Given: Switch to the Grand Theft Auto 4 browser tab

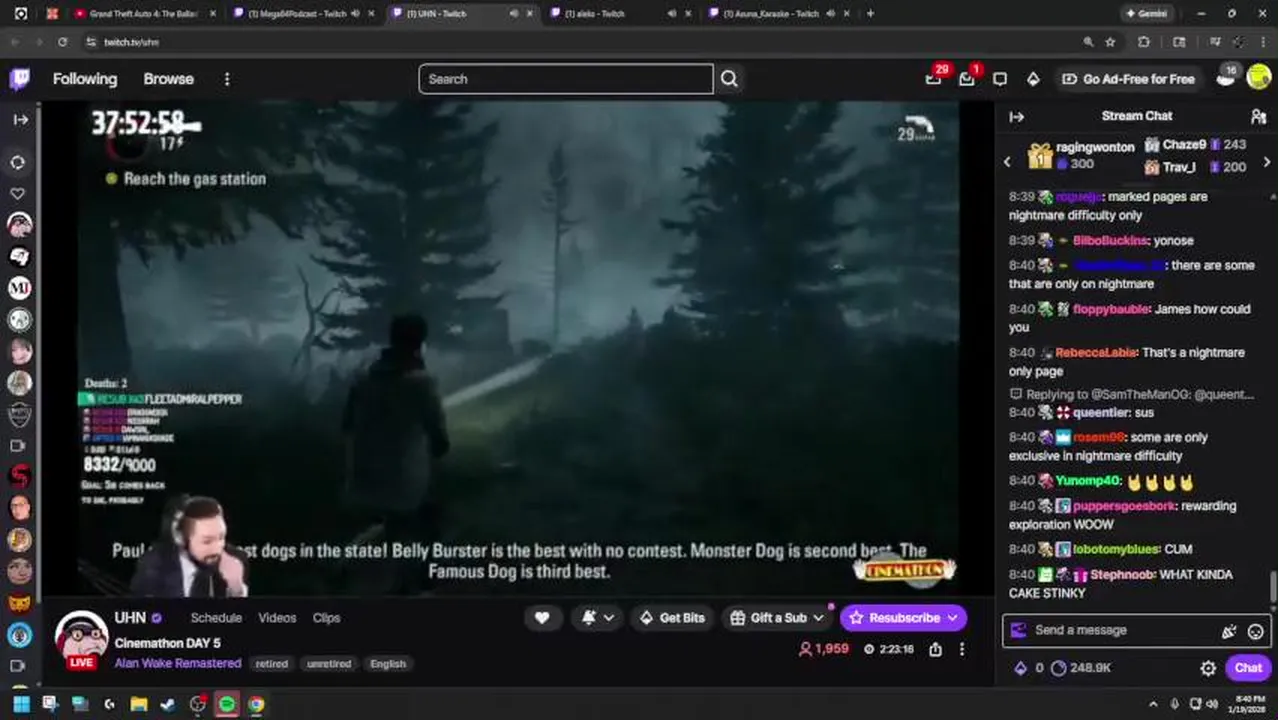Looking at the screenshot, I should tap(143, 14).
